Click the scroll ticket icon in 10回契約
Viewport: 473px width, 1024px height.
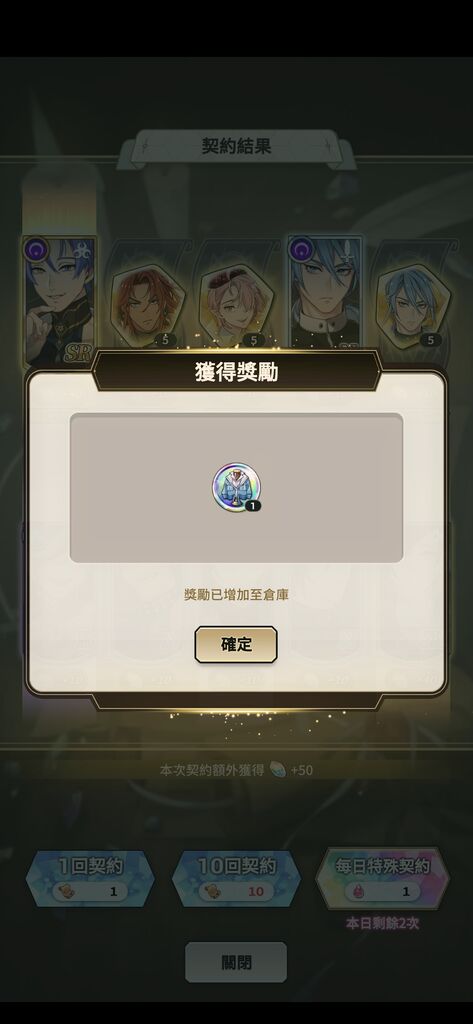click(212, 891)
